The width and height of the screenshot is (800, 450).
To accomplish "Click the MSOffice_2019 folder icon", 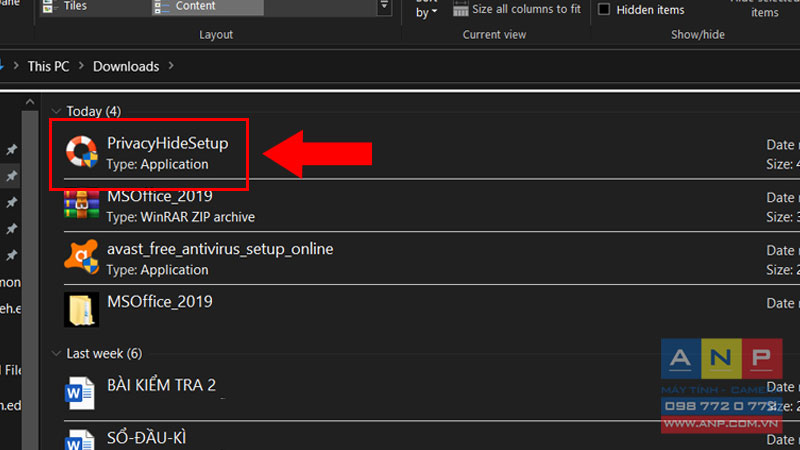I will [82, 309].
